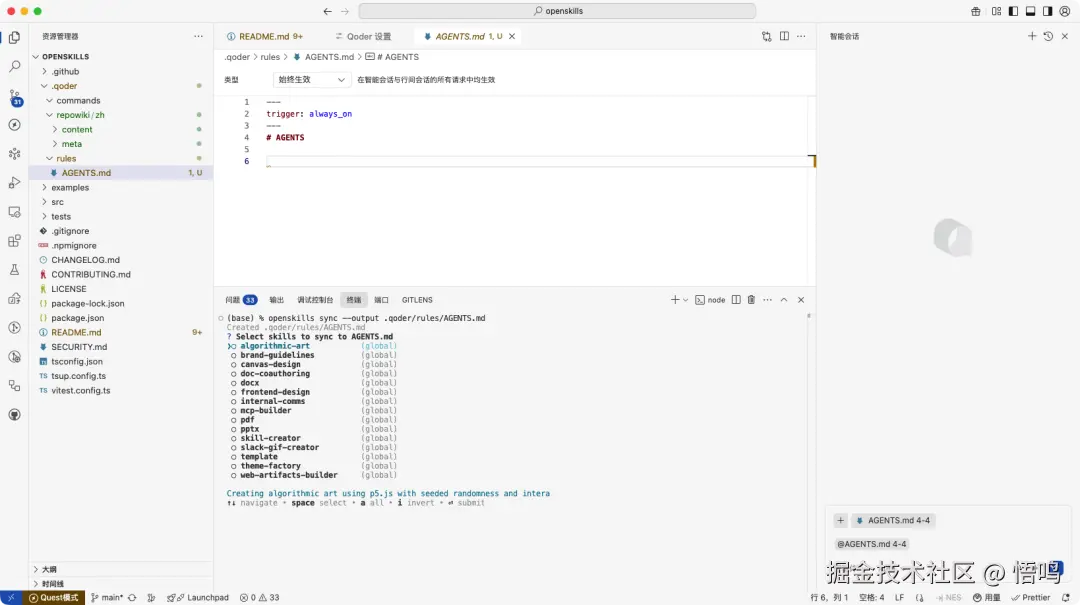Open GITLENS panel tab
Viewport: 1080px width, 605px height.
point(417,300)
